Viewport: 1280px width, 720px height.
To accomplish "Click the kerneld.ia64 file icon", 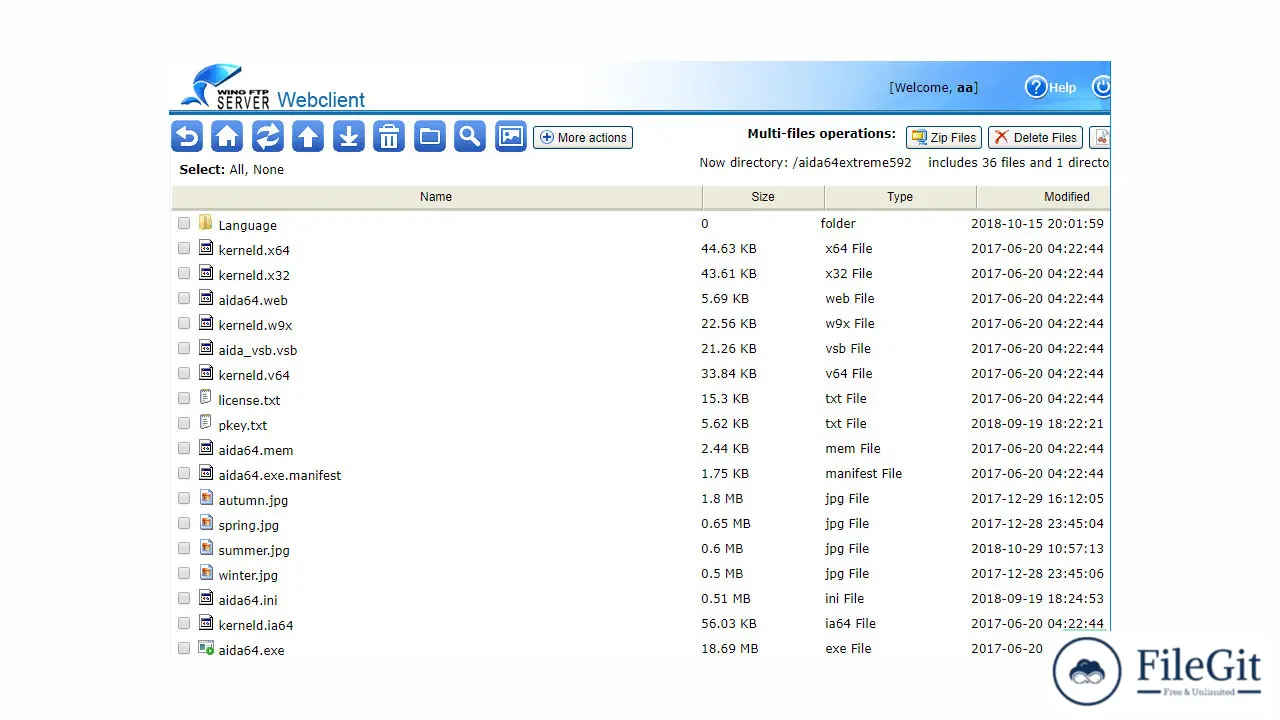I will [206, 623].
